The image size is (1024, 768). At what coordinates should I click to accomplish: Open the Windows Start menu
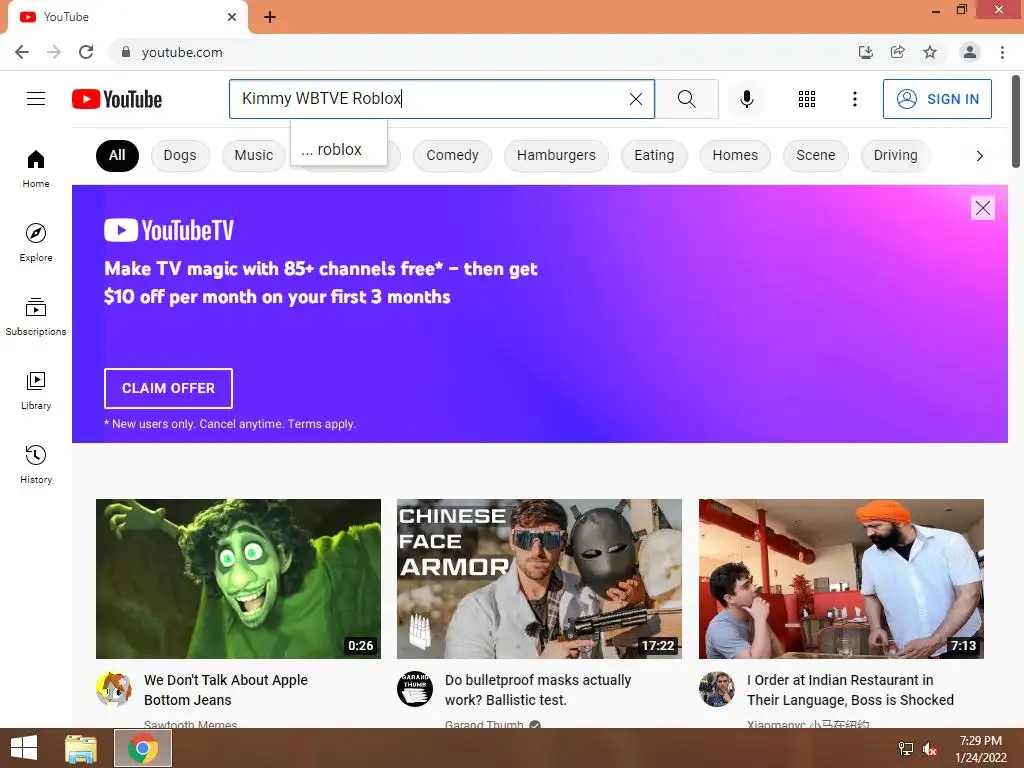[24, 748]
